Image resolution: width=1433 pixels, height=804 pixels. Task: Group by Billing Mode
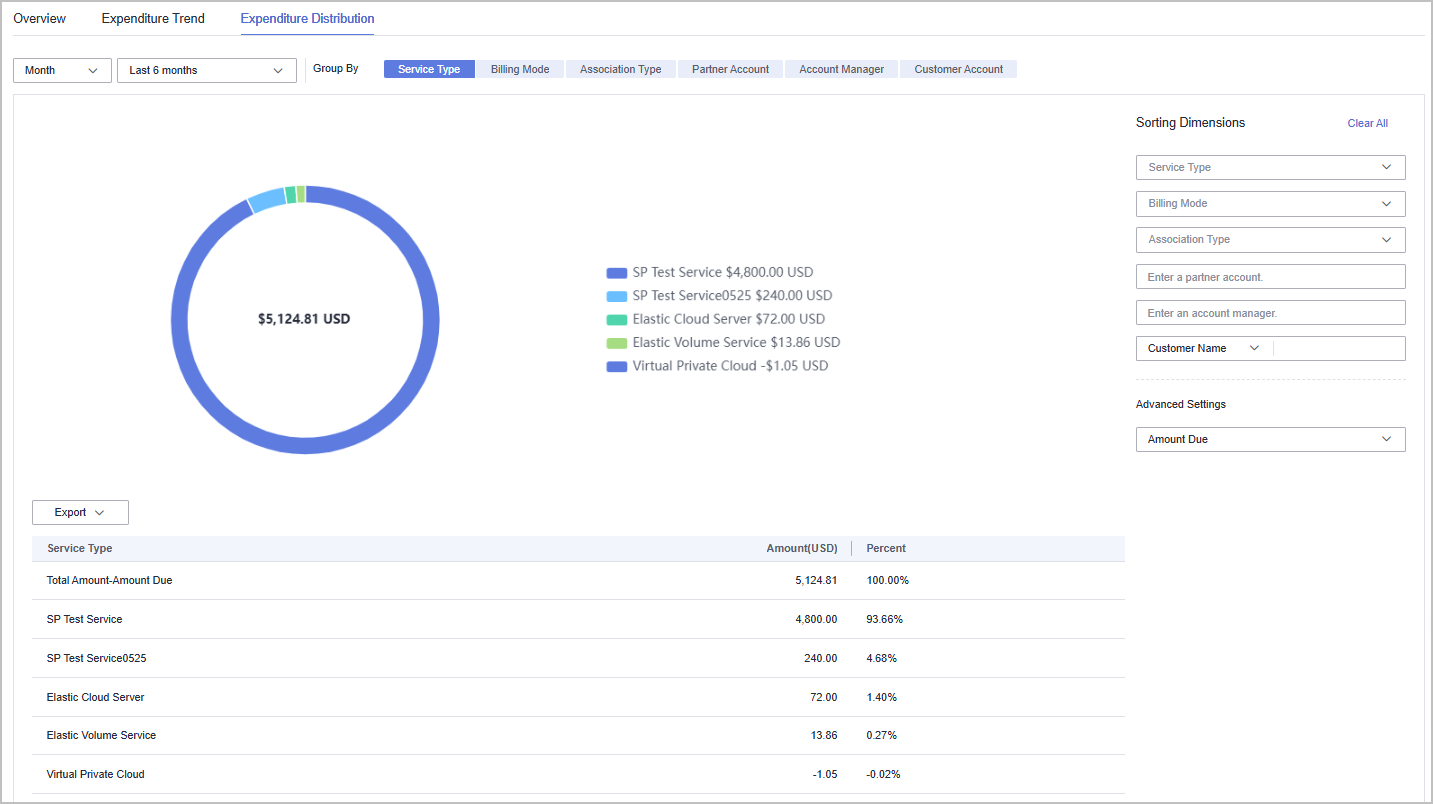tap(520, 69)
